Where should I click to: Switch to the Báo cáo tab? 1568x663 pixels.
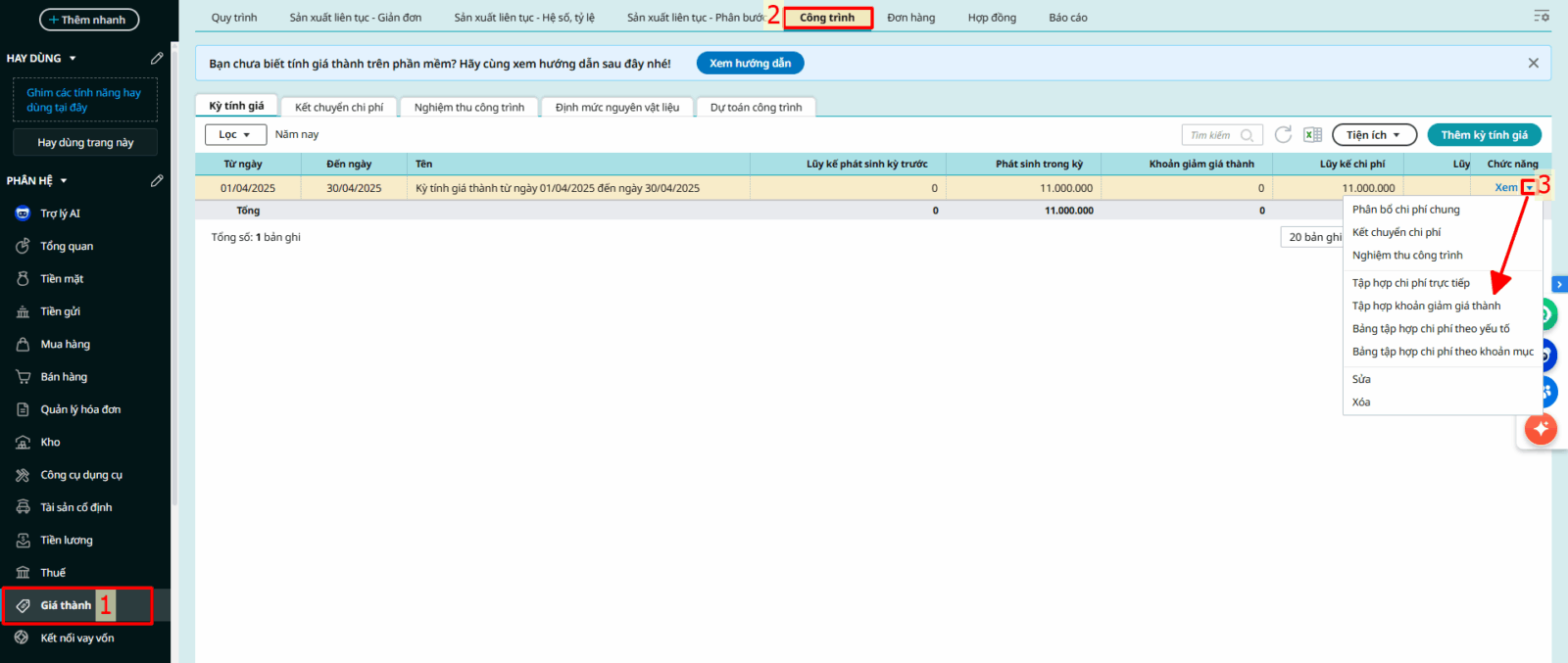tap(1068, 18)
